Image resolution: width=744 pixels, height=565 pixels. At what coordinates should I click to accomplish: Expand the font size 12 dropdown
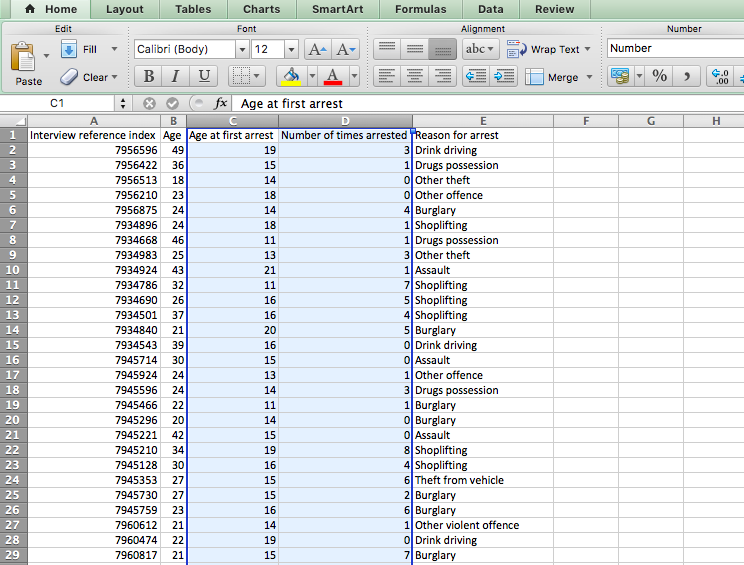[x=291, y=49]
